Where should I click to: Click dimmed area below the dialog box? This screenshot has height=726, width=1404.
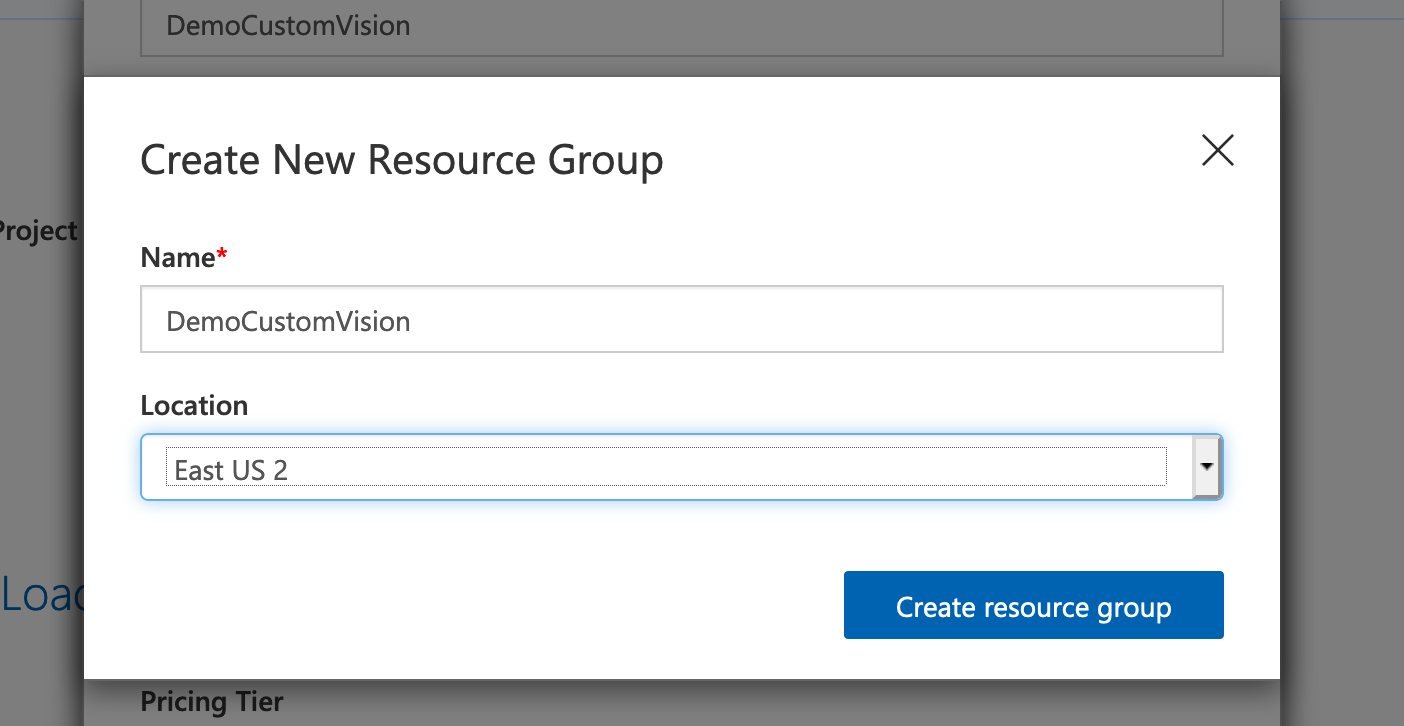point(700,704)
